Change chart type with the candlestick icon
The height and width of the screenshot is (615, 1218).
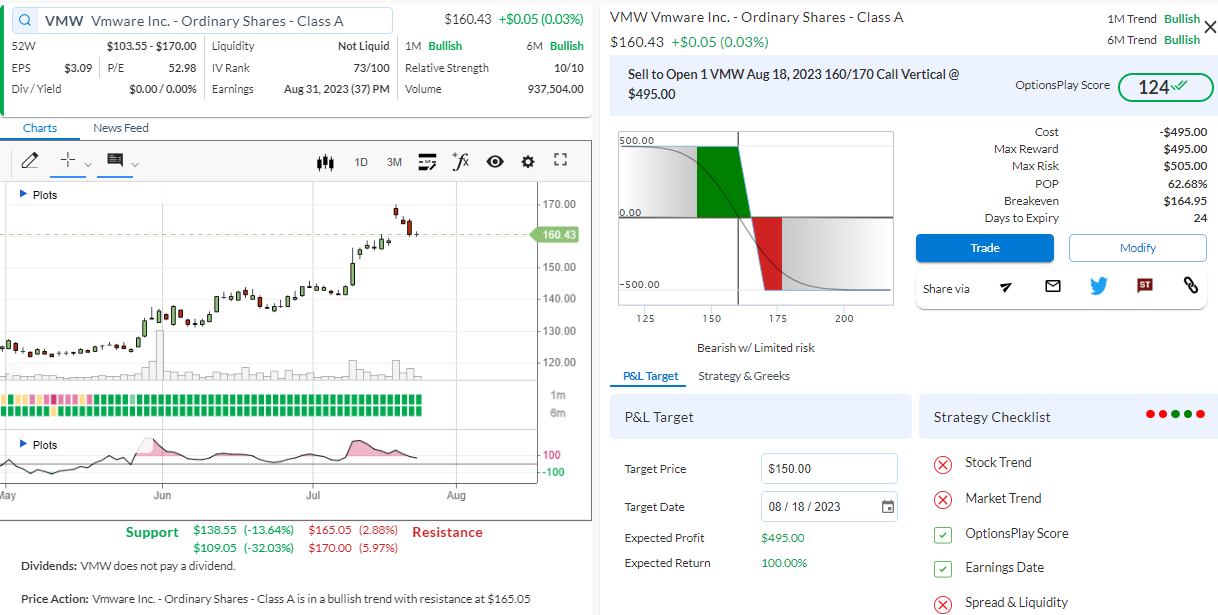pos(324,162)
